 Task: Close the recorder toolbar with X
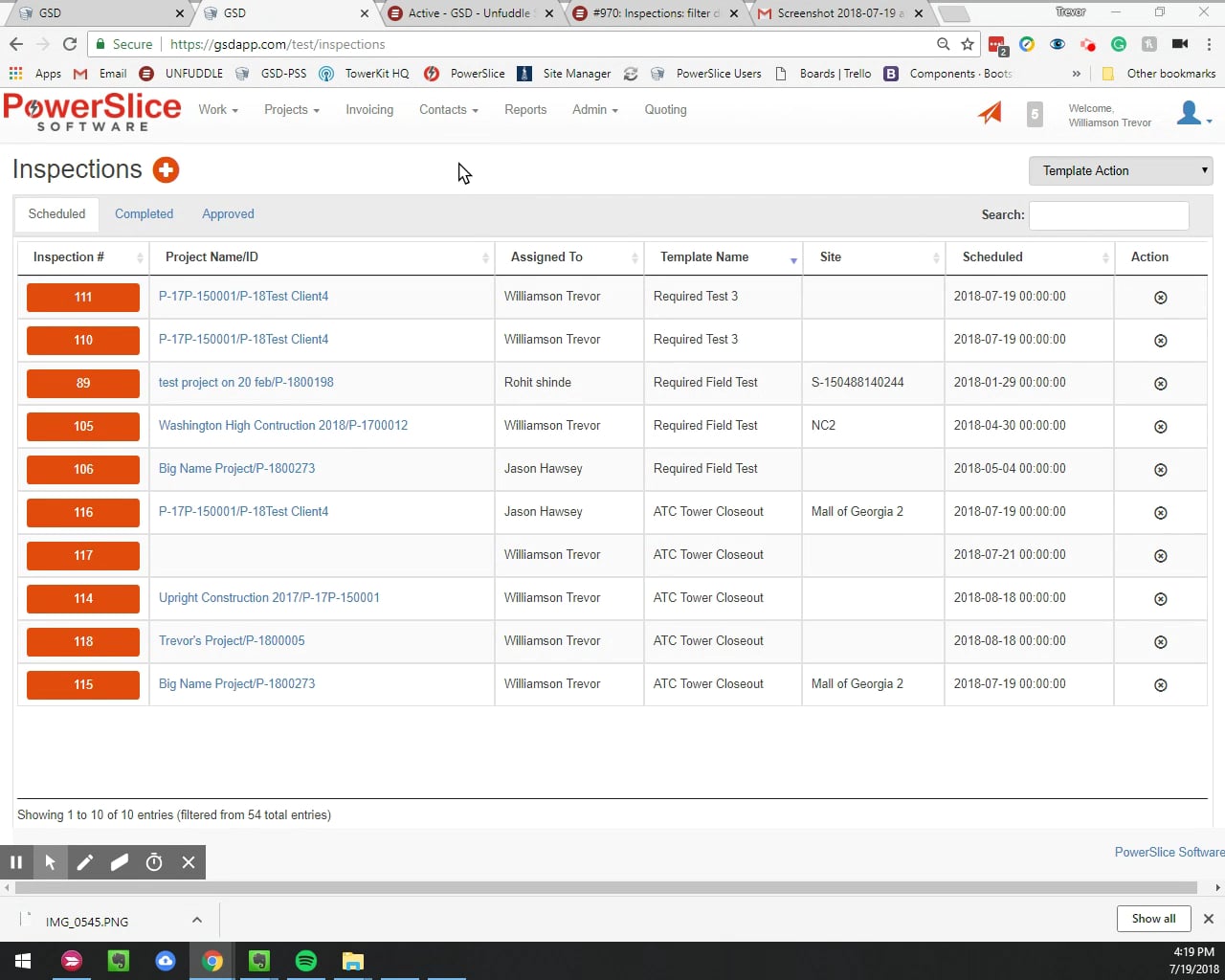pyautogui.click(x=189, y=862)
